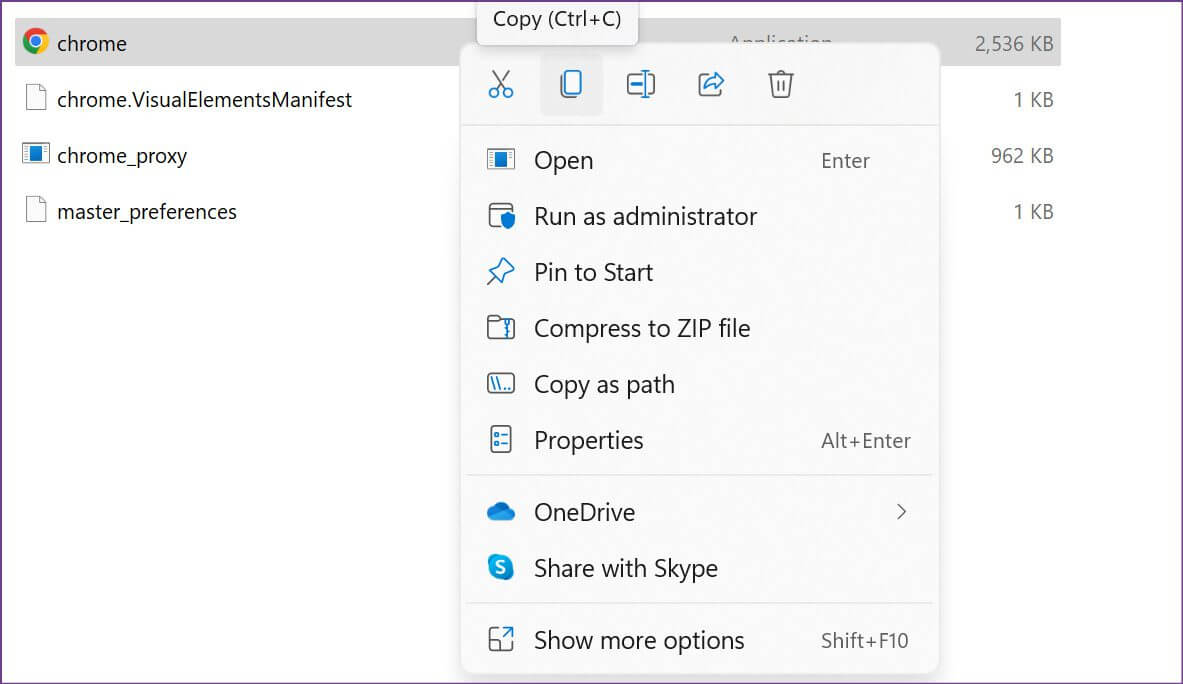This screenshot has height=684, width=1183.
Task: Choose Compress to ZIP file
Action: coord(699,328)
